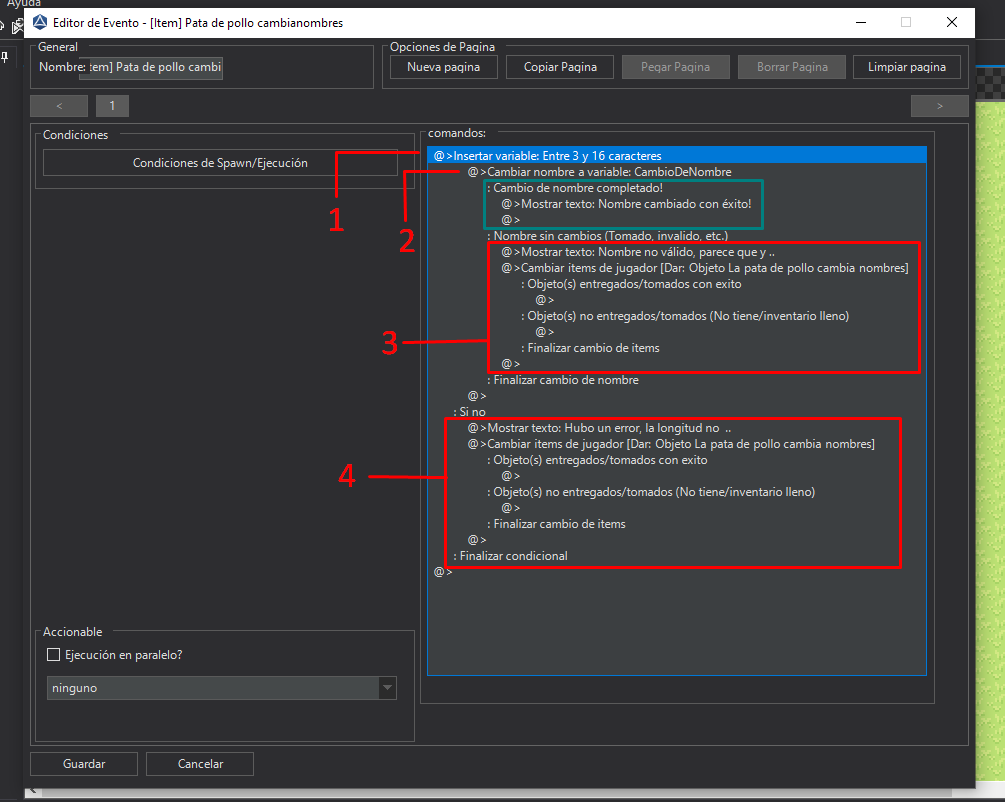Select empty @> line below Finalizar condicional
The image size is (1005, 802).
point(443,572)
